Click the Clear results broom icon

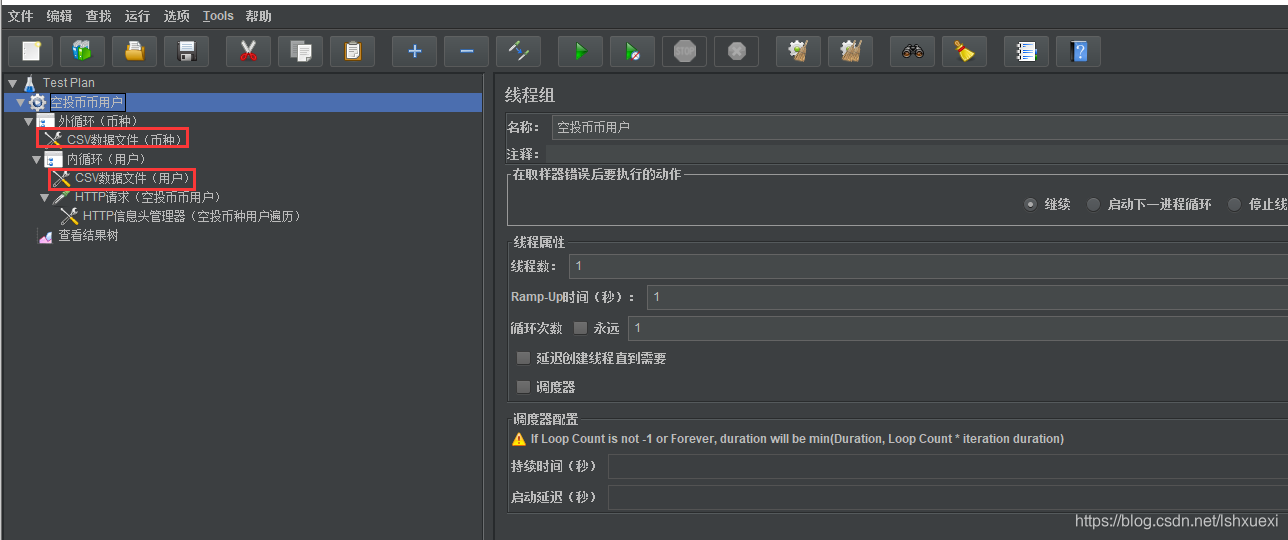coord(798,51)
